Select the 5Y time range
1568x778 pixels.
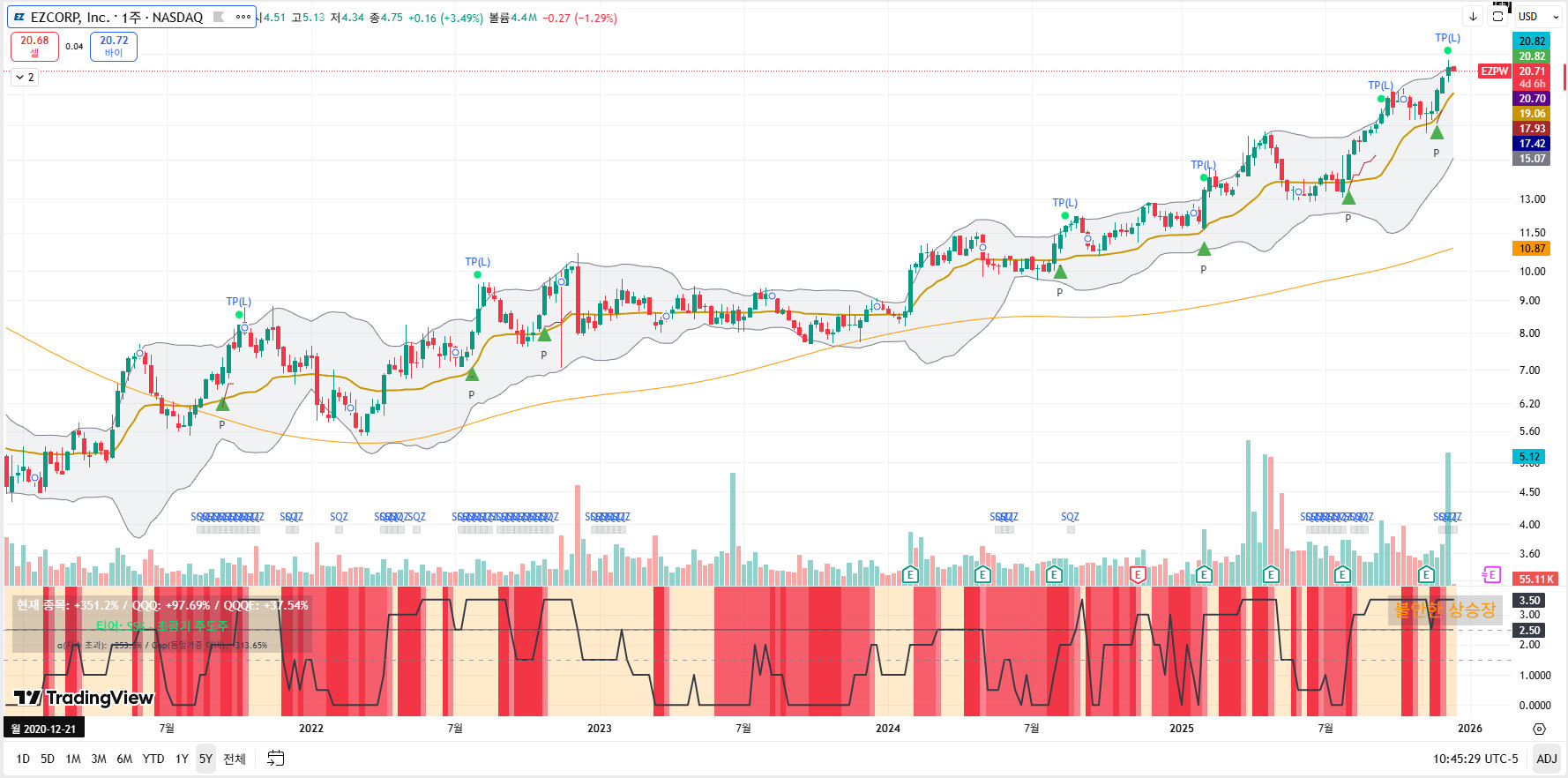[205, 759]
